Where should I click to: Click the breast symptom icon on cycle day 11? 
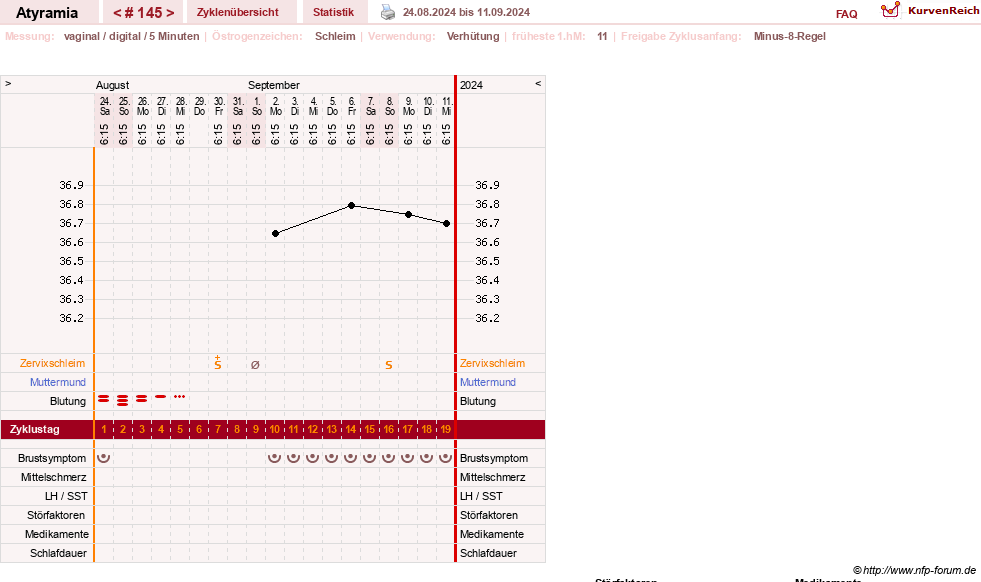(293, 457)
